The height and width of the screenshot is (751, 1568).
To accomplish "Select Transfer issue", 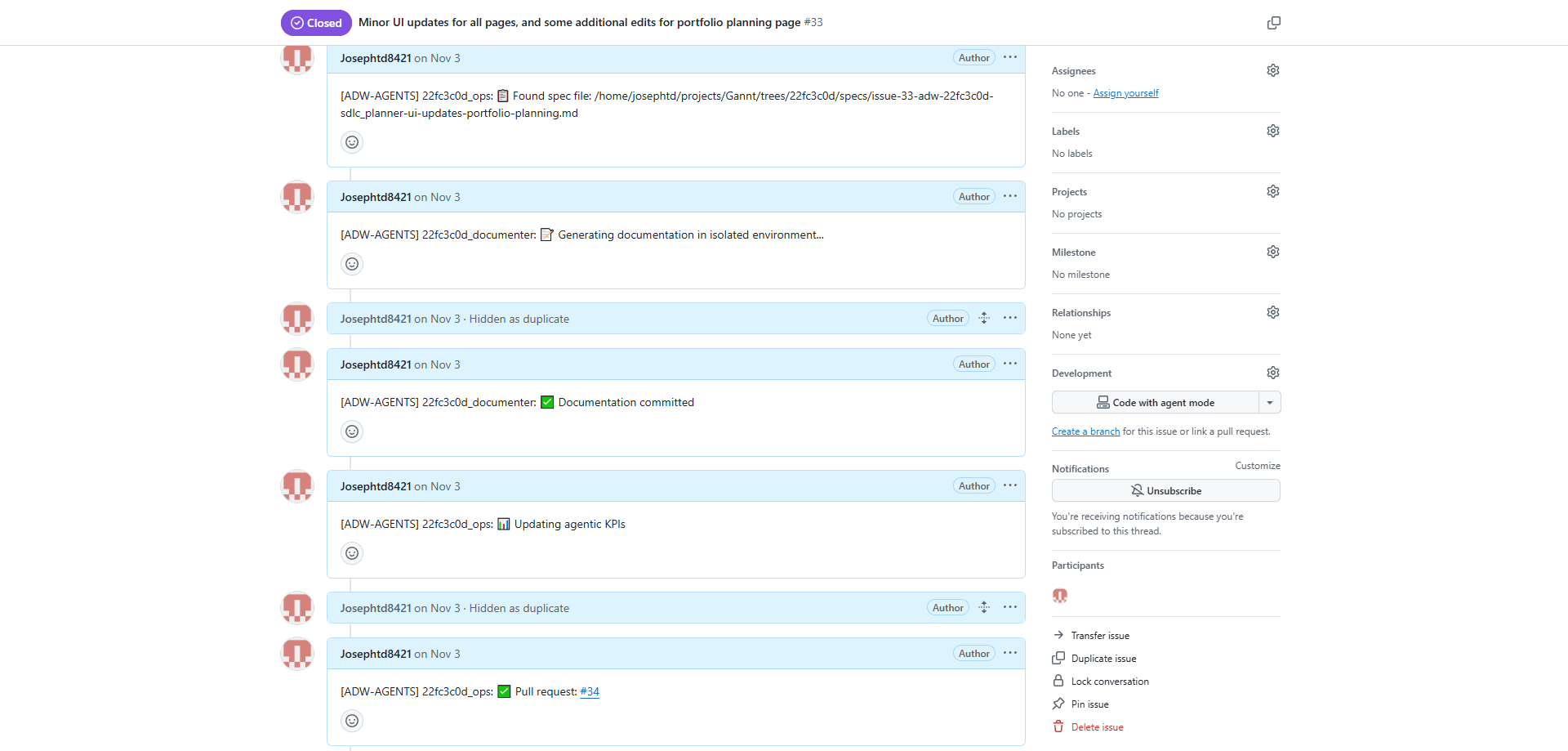I will pyautogui.click(x=1100, y=635).
